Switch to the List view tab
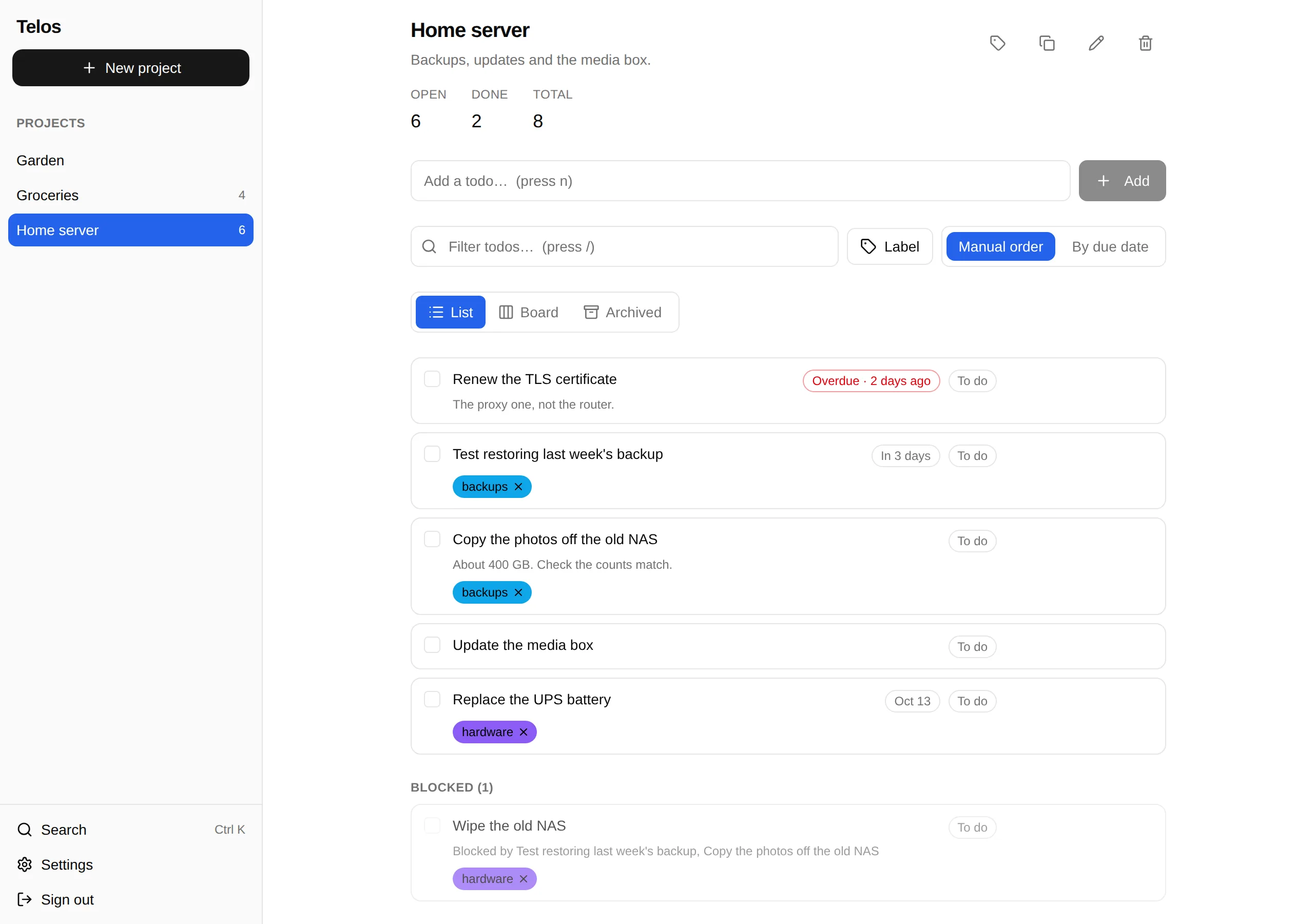The height and width of the screenshot is (924, 1314). click(x=450, y=312)
